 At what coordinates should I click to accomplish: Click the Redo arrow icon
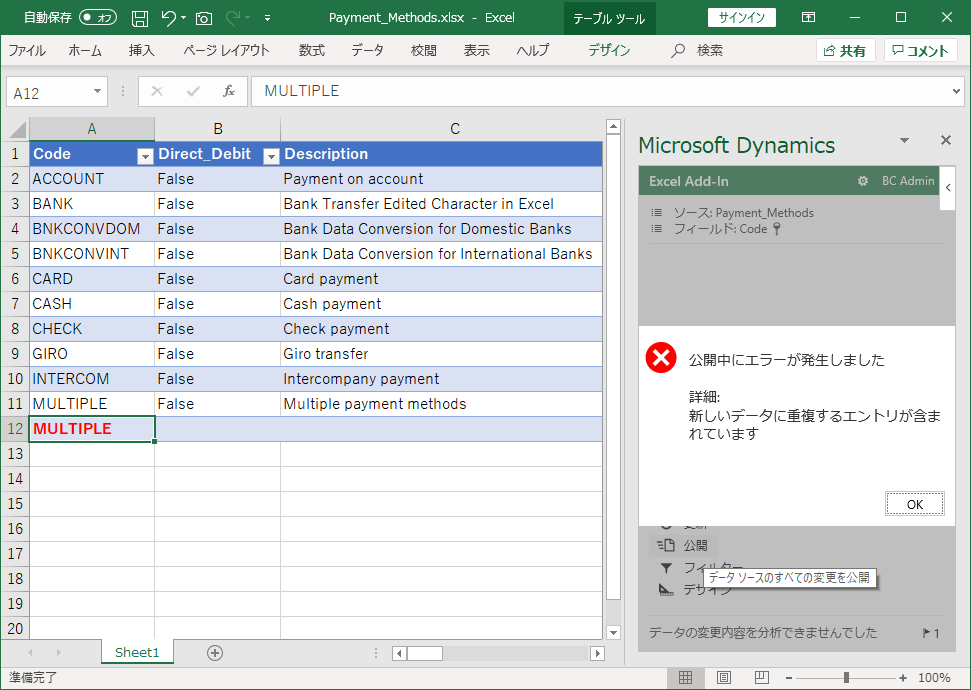[233, 18]
